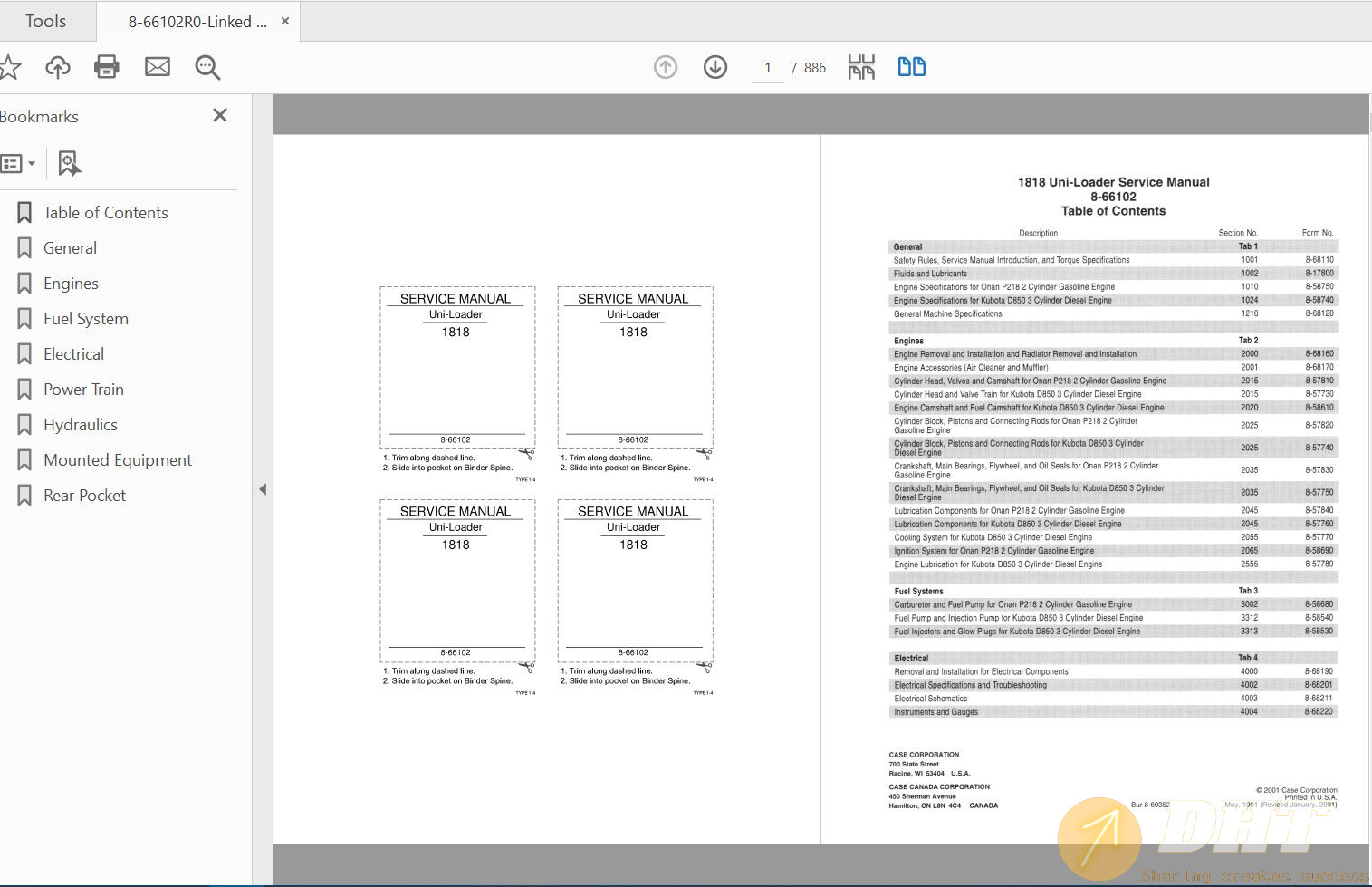Click the upload to cloud icon
This screenshot has width=1372, height=887.
[x=58, y=67]
